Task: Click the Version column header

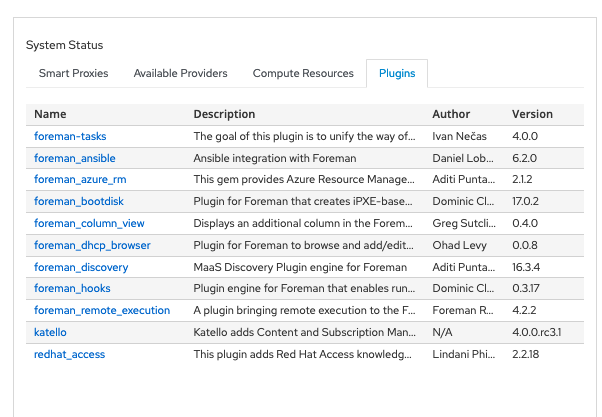Action: [532, 114]
